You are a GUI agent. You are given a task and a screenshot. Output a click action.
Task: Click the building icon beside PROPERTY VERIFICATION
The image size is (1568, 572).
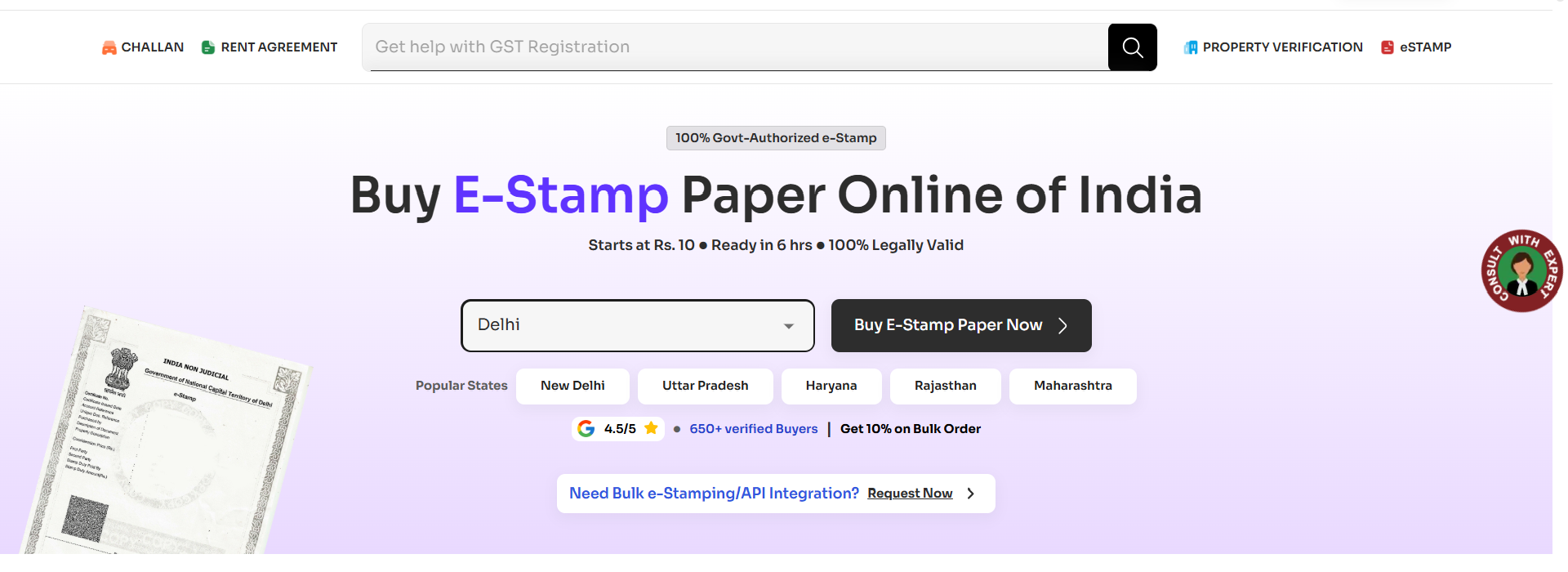tap(1191, 47)
